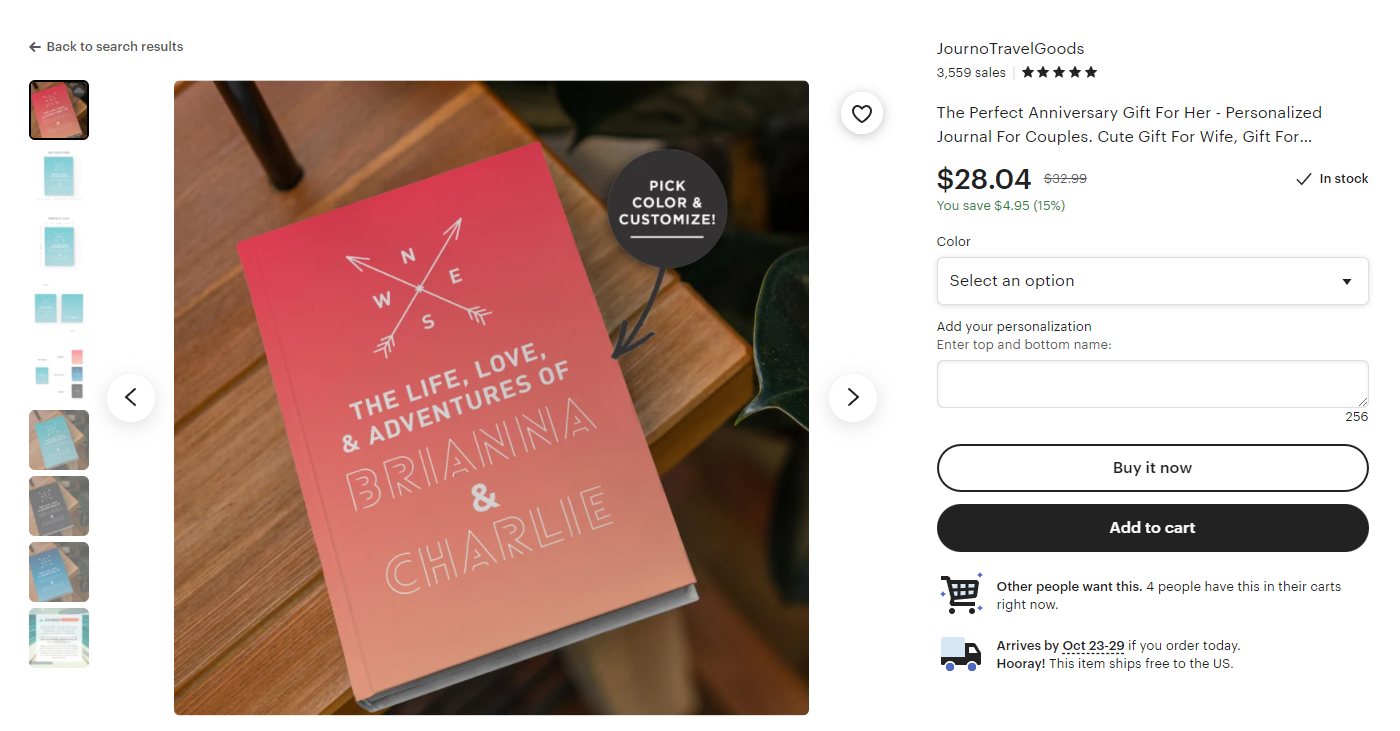
Task: Select the first red journal thumbnail
Action: pos(59,110)
